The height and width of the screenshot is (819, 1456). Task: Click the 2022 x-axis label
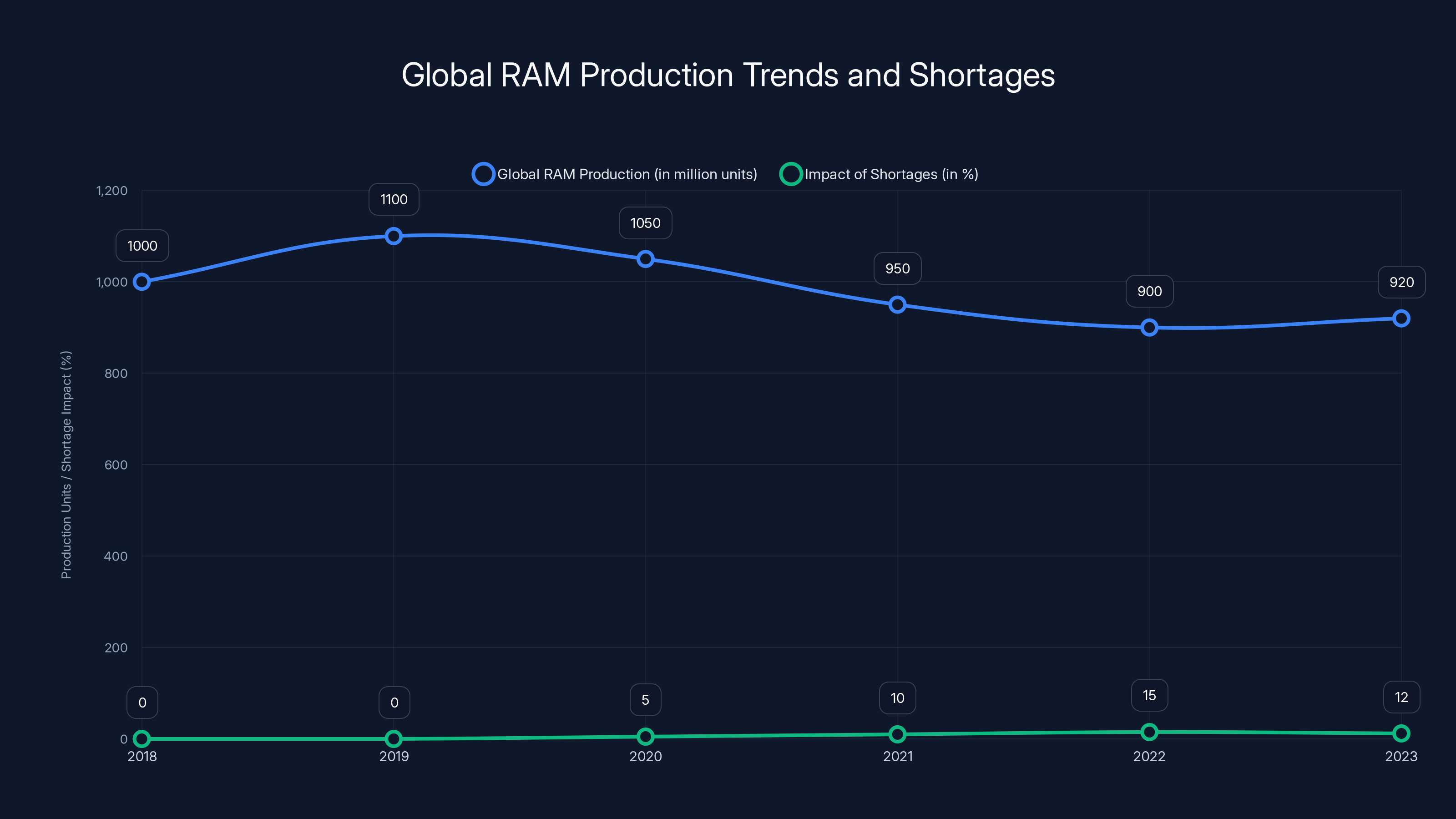(1149, 756)
